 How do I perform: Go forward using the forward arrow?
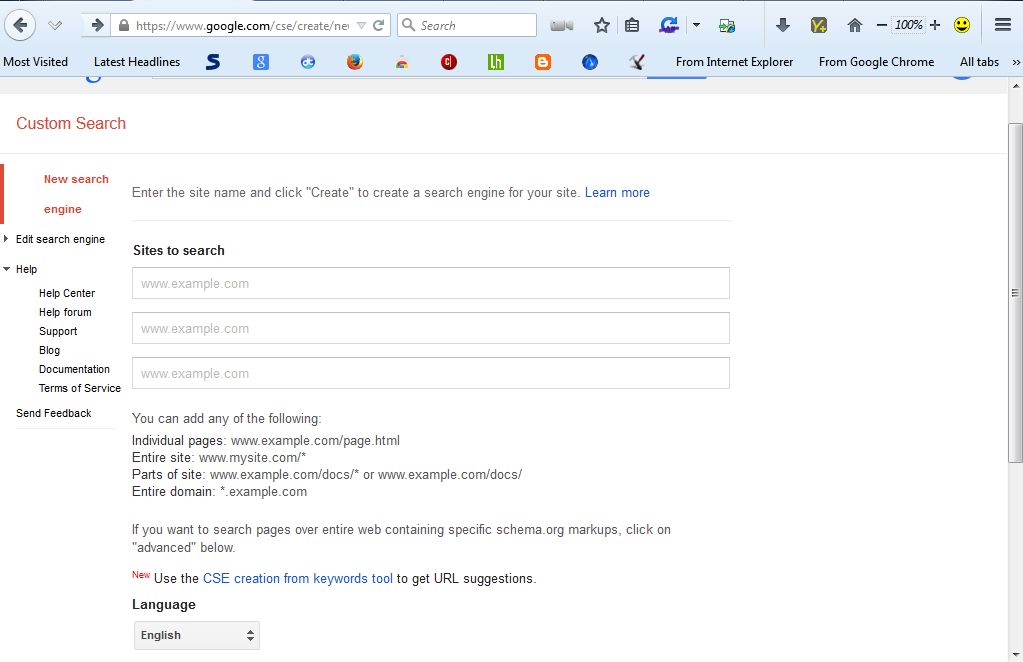97,25
